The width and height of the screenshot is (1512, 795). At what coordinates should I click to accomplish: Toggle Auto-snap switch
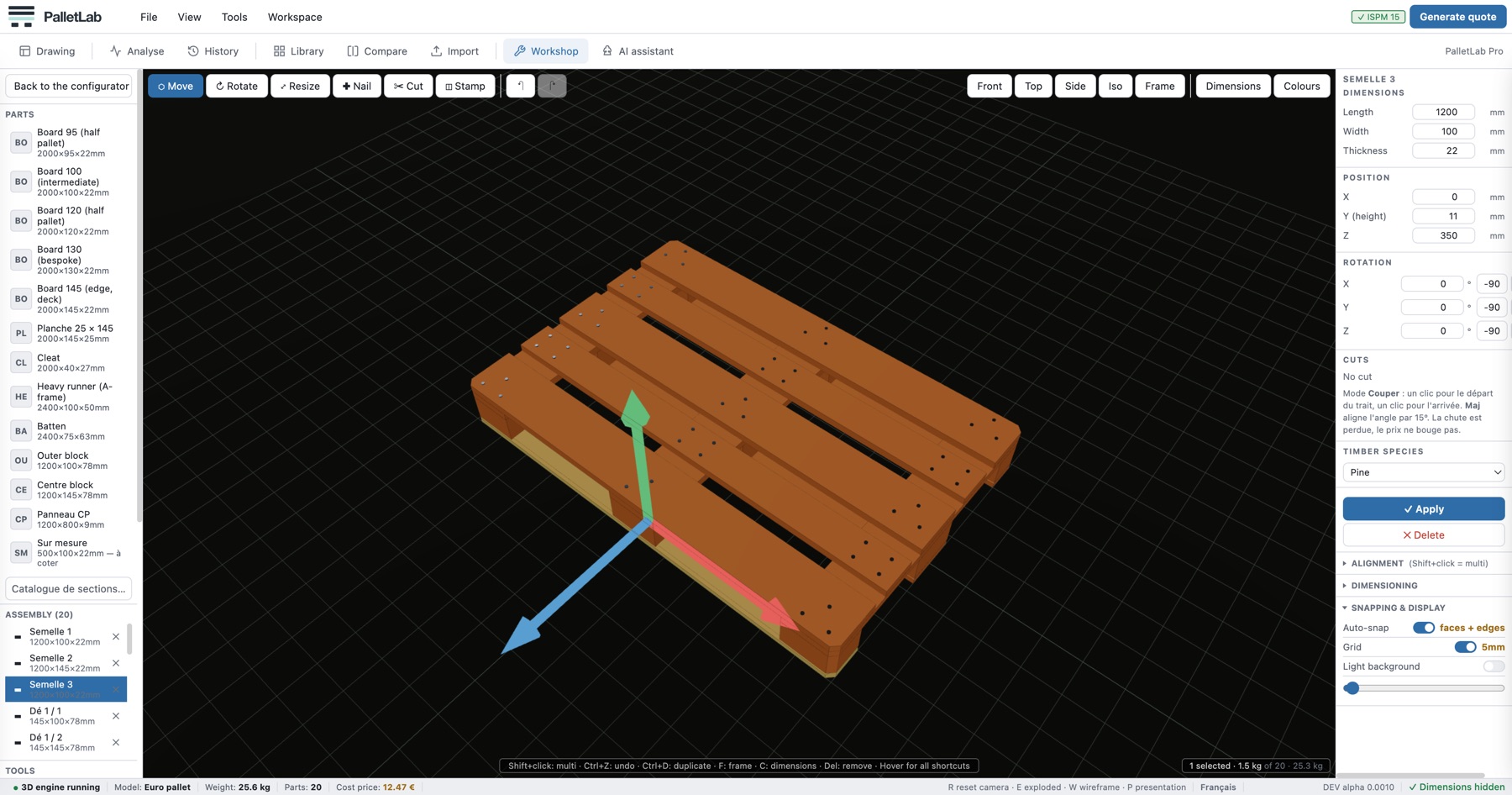(x=1423, y=628)
